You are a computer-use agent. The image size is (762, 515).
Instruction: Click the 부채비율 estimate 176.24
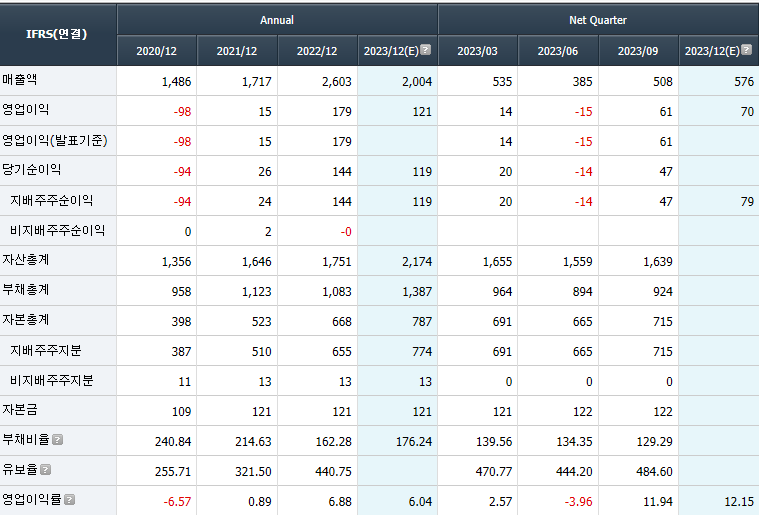point(414,442)
